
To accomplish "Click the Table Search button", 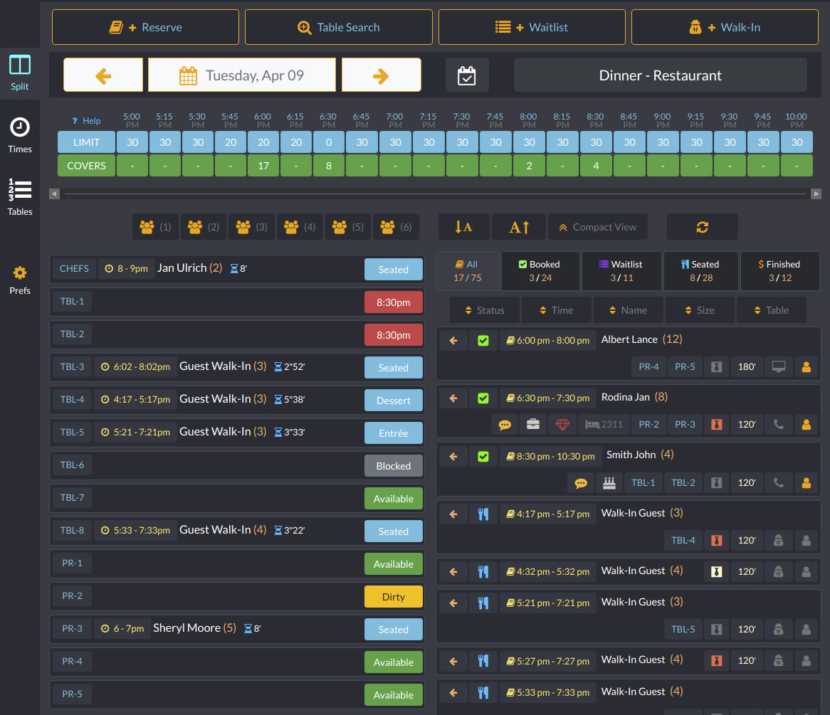I will (x=338, y=27).
